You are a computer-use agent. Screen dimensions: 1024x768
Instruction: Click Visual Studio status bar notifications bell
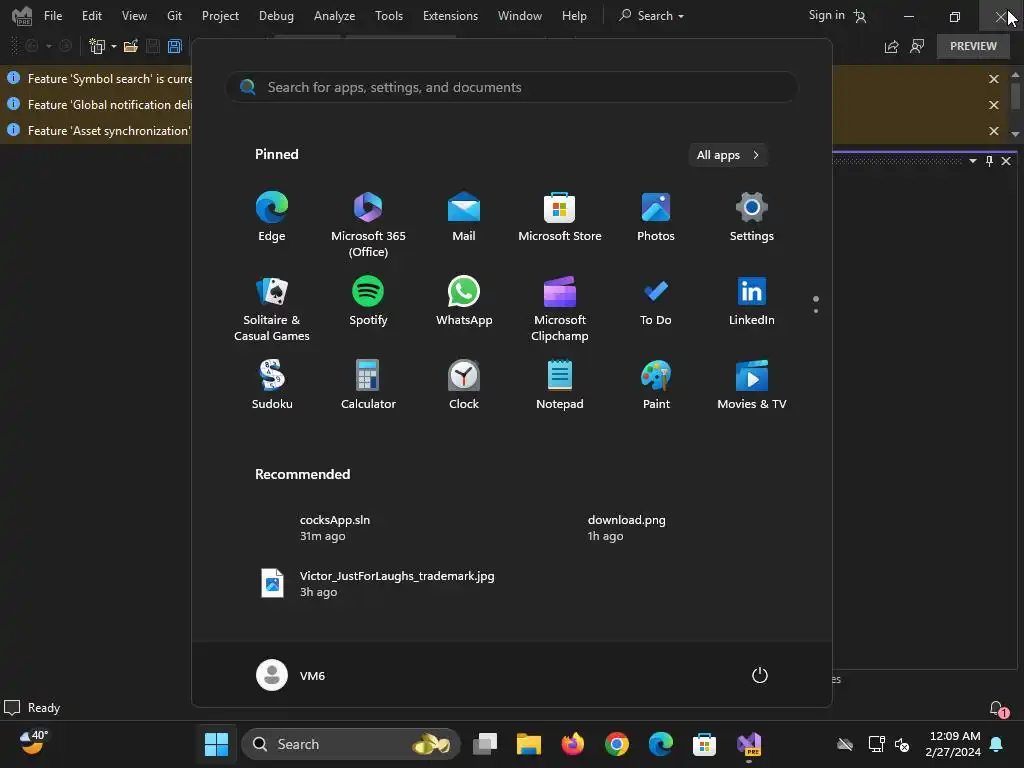click(998, 709)
